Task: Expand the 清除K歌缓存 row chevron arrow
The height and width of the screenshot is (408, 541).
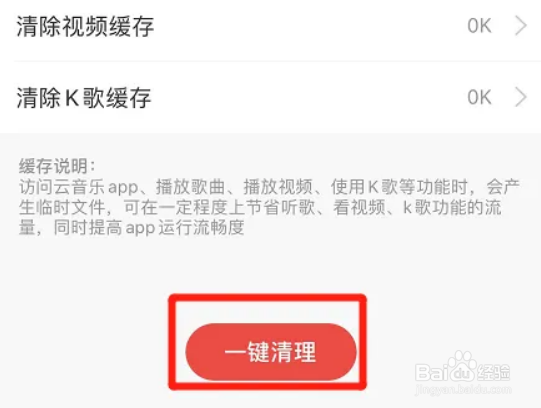Action: coord(521,97)
